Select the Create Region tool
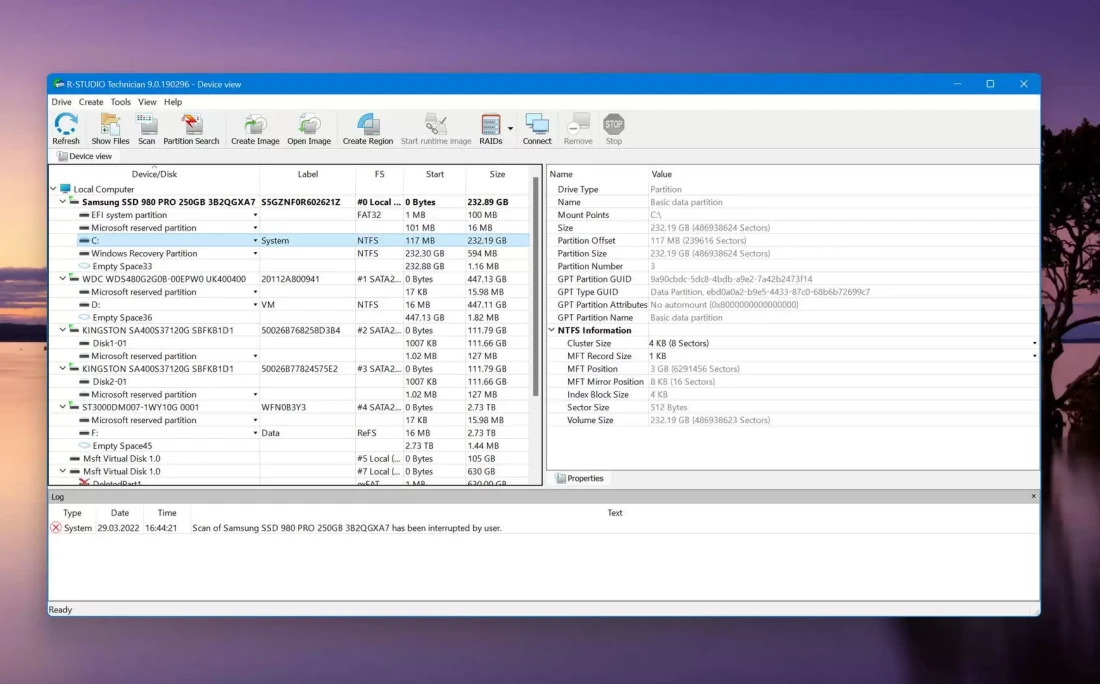This screenshot has width=1100, height=684. point(368,128)
